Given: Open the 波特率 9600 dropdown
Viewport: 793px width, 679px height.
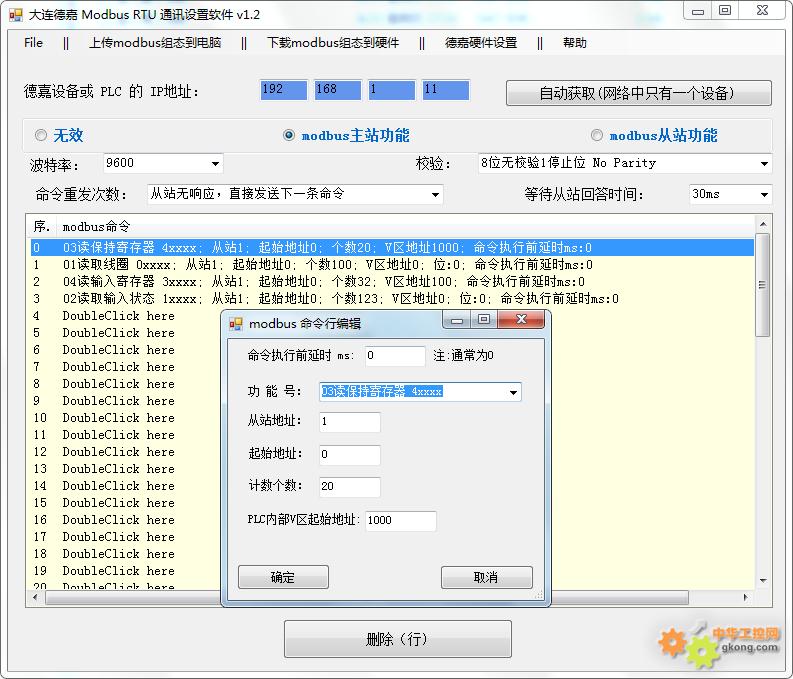Looking at the screenshot, I should click(x=215, y=163).
